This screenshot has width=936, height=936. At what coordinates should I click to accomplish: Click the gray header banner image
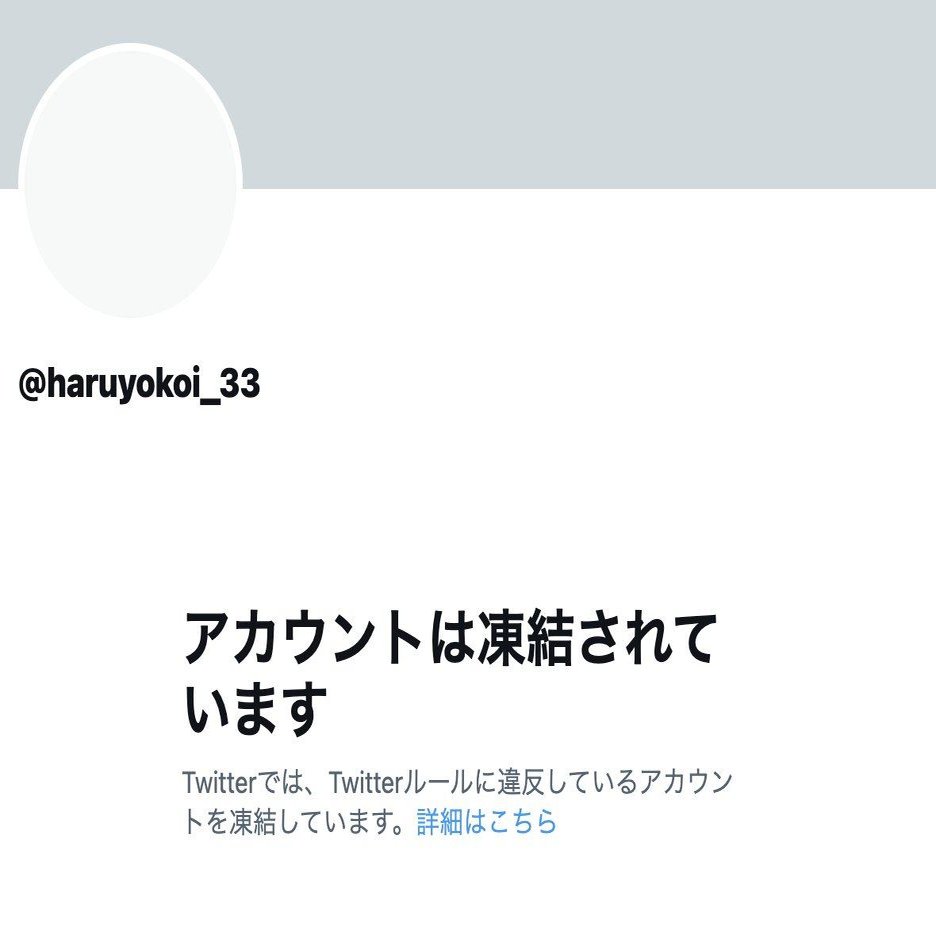[468, 94]
